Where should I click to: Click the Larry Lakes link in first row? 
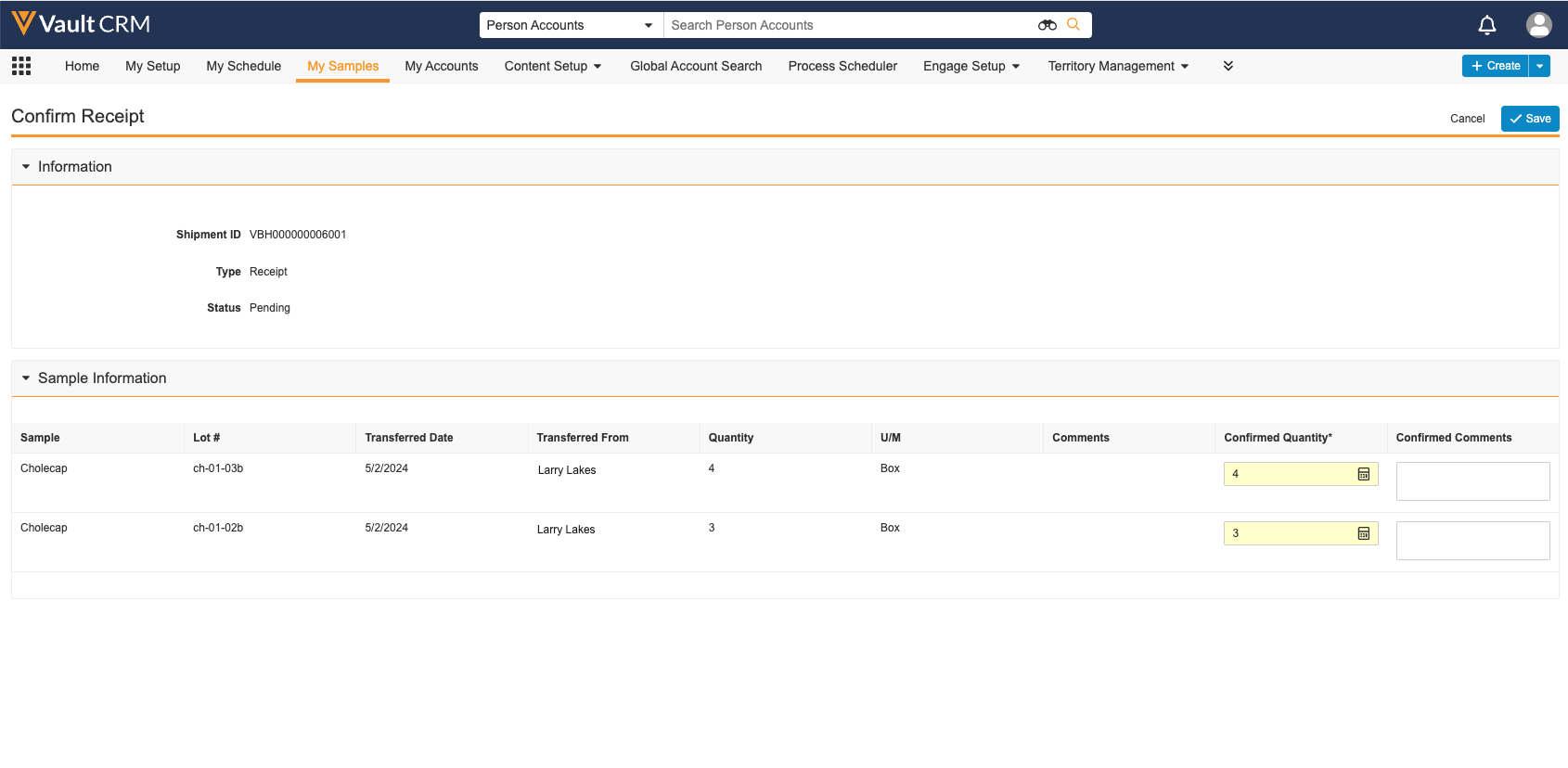pos(567,470)
